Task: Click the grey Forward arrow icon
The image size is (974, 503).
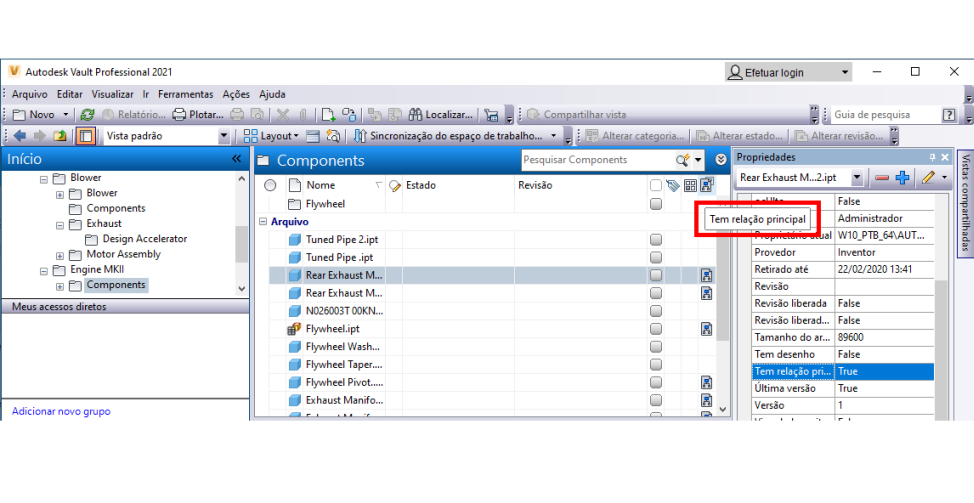Action: click(39, 136)
